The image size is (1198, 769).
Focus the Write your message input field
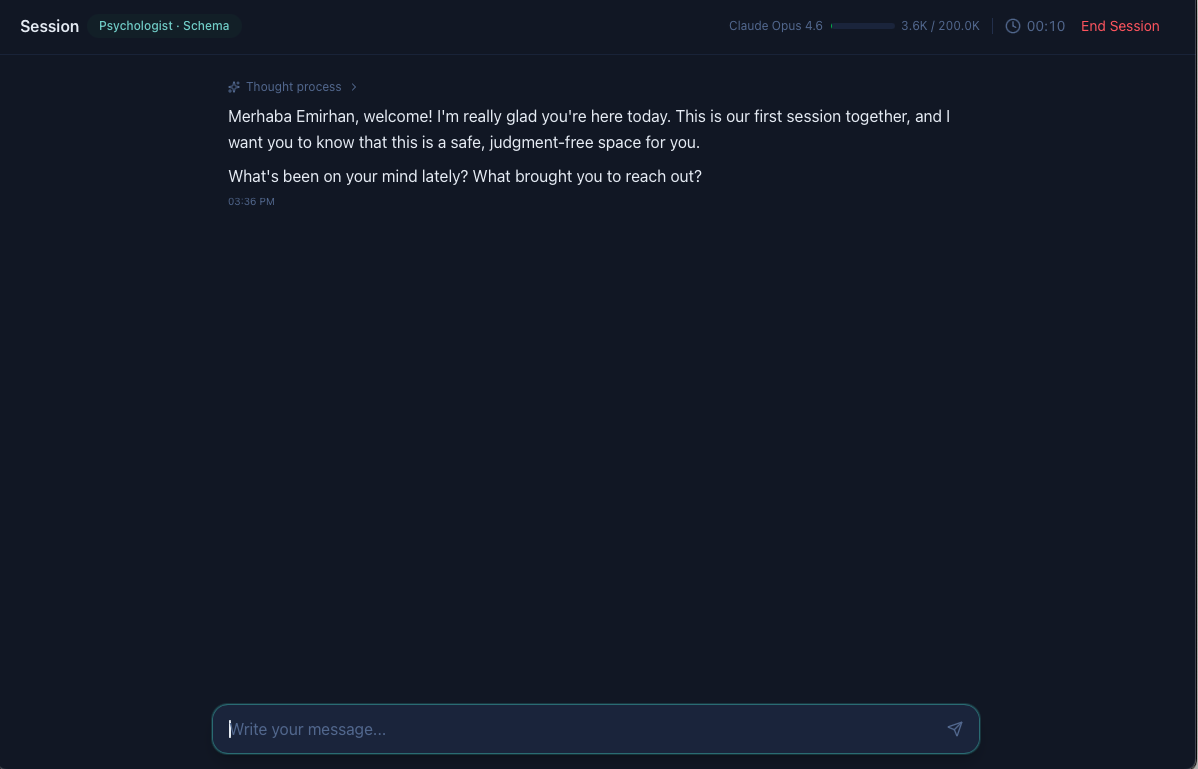click(x=580, y=729)
